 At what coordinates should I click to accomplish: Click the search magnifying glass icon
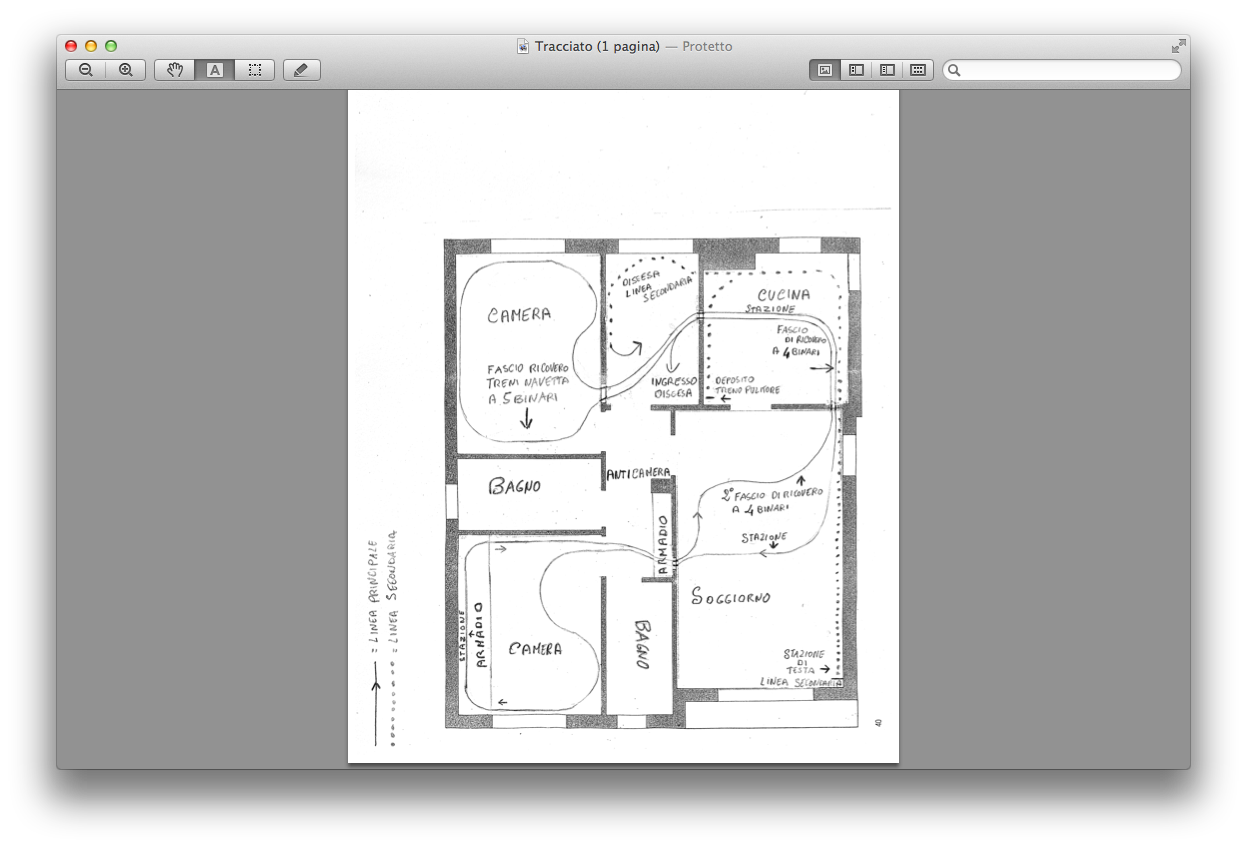pos(955,70)
